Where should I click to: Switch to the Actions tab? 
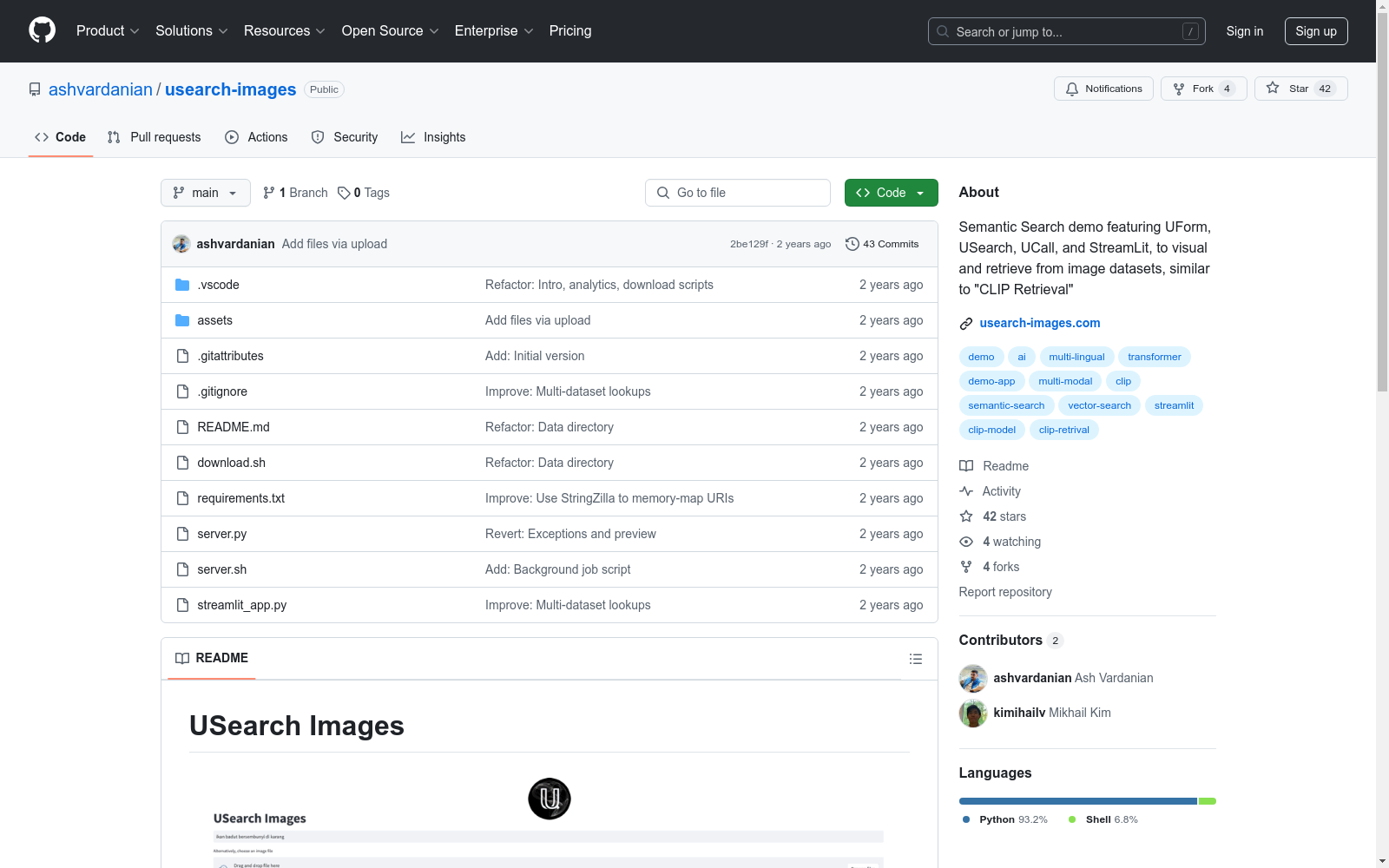pos(256,137)
